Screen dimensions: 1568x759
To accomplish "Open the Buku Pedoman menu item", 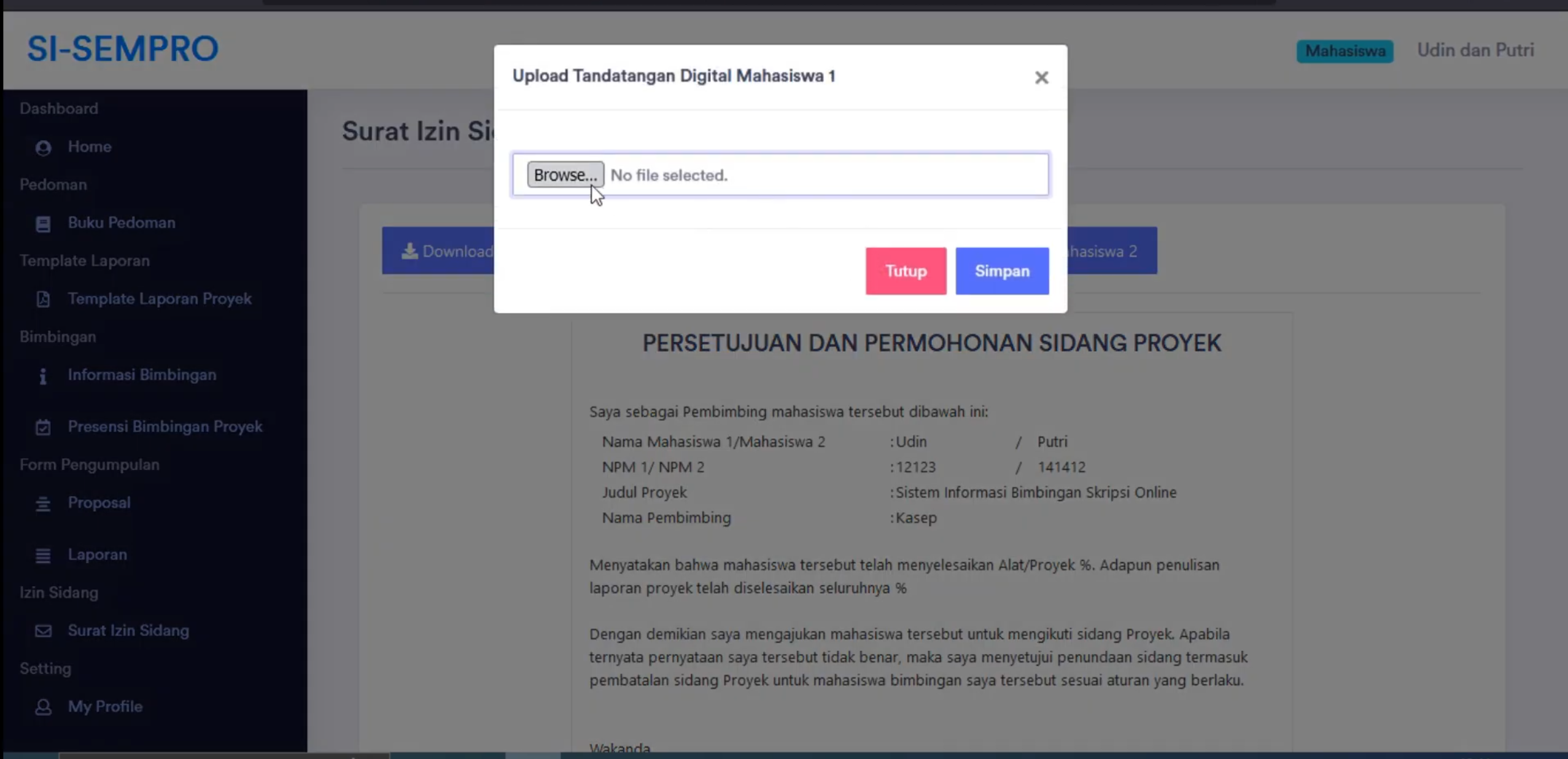I will pos(122,223).
